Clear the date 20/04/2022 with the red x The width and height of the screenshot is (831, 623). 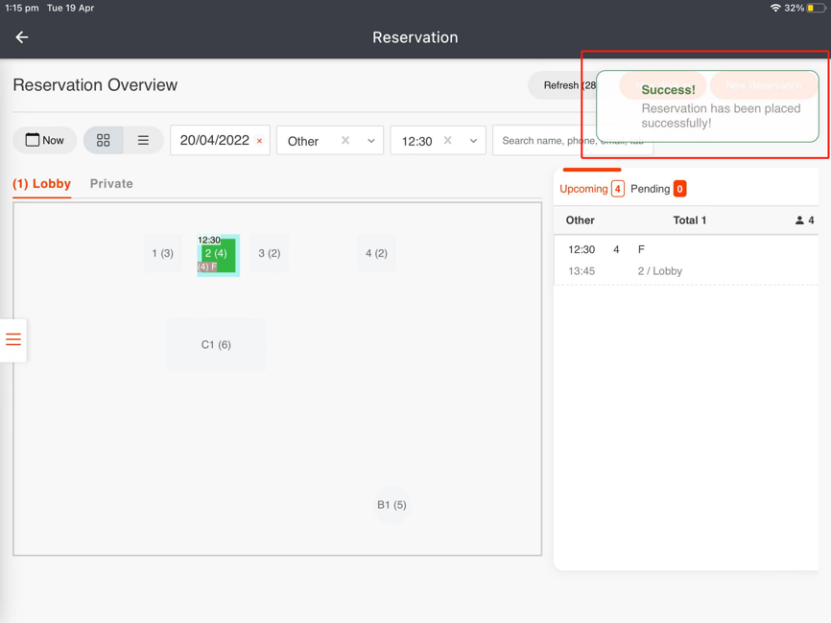point(260,141)
